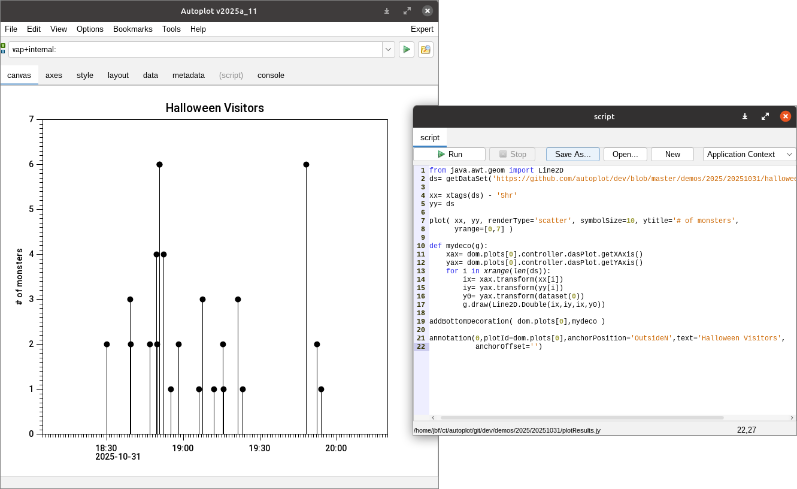Click the Save As... button

(x=573, y=154)
